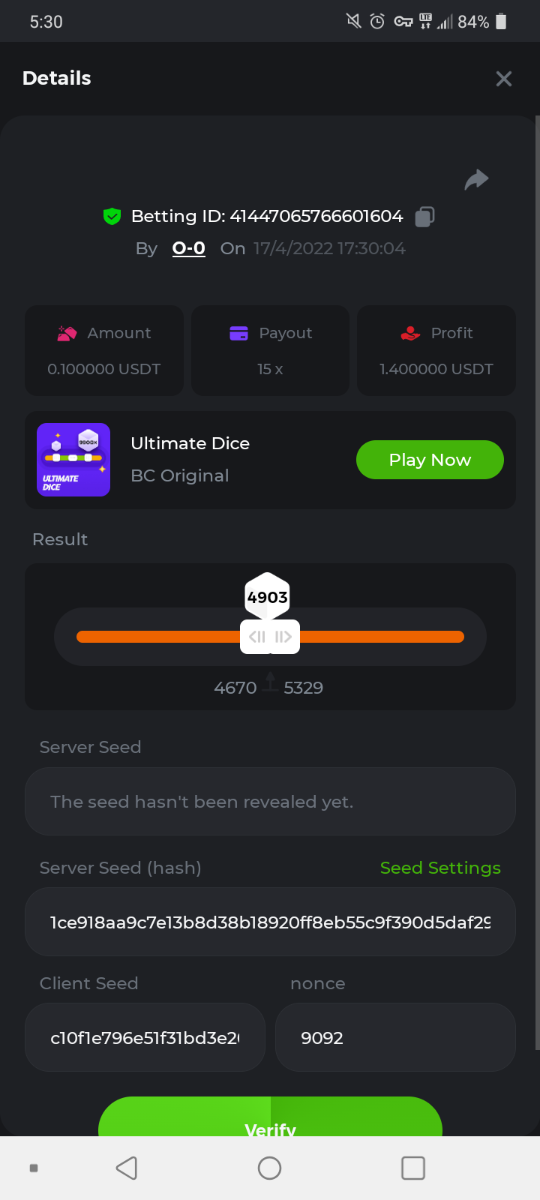Tap the Android back navigation button
The height and width of the screenshot is (1200, 540).
pyautogui.click(x=126, y=1168)
